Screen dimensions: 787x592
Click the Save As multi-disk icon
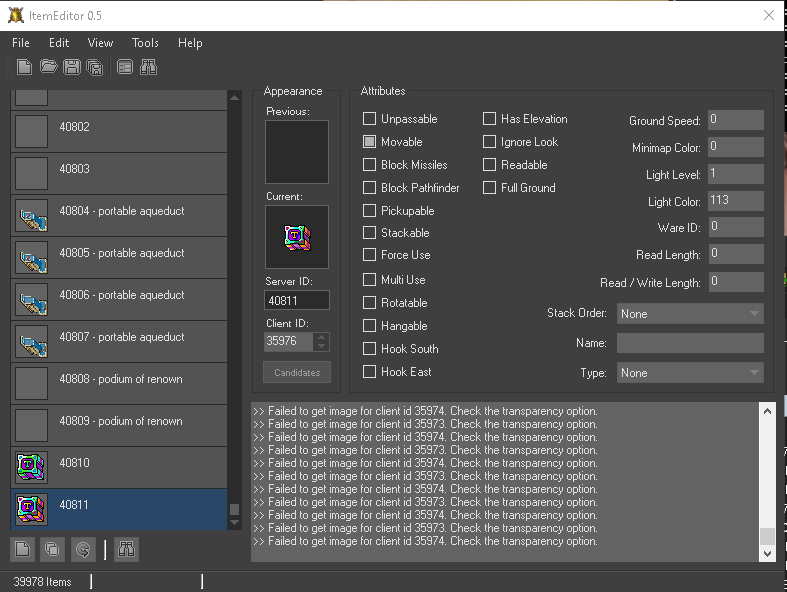94,67
